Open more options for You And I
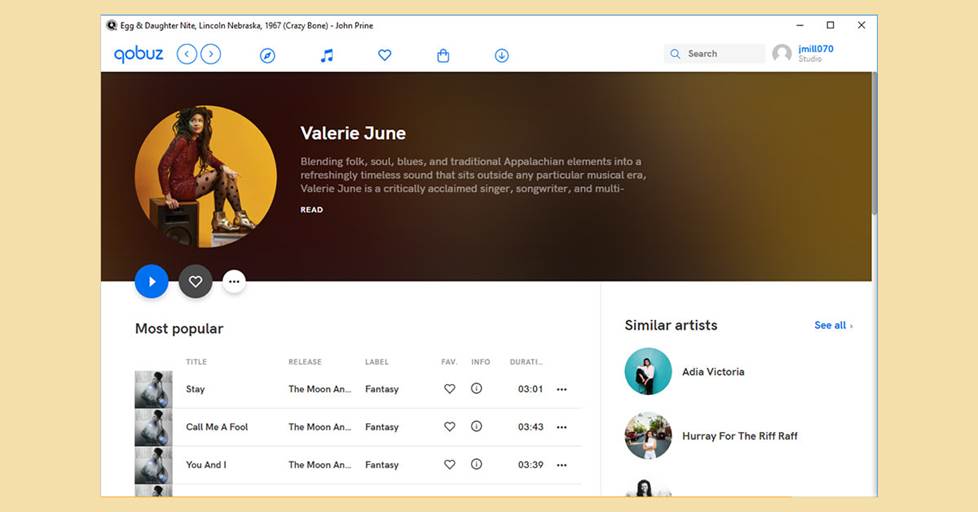 (562, 465)
